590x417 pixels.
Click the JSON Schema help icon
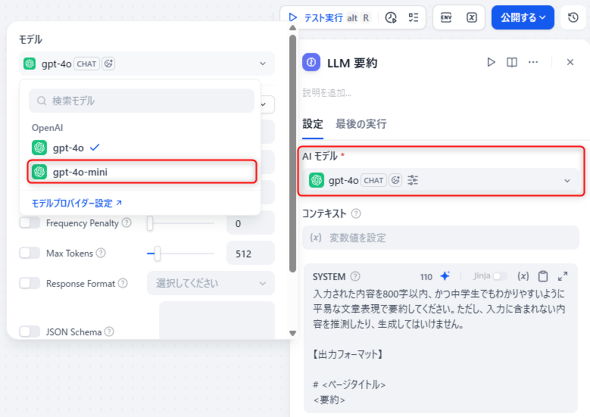(109, 332)
